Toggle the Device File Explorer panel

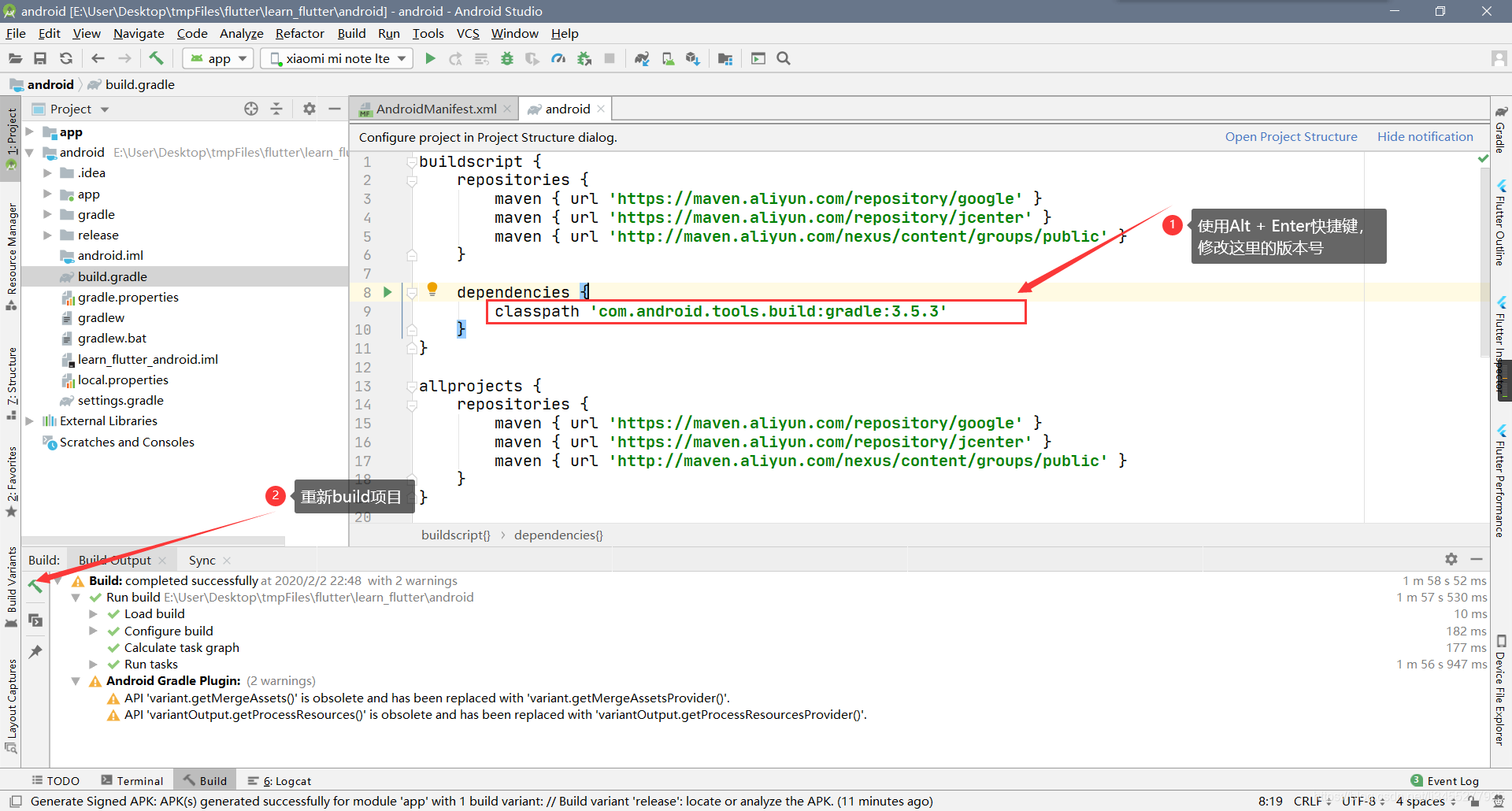[x=1501, y=690]
